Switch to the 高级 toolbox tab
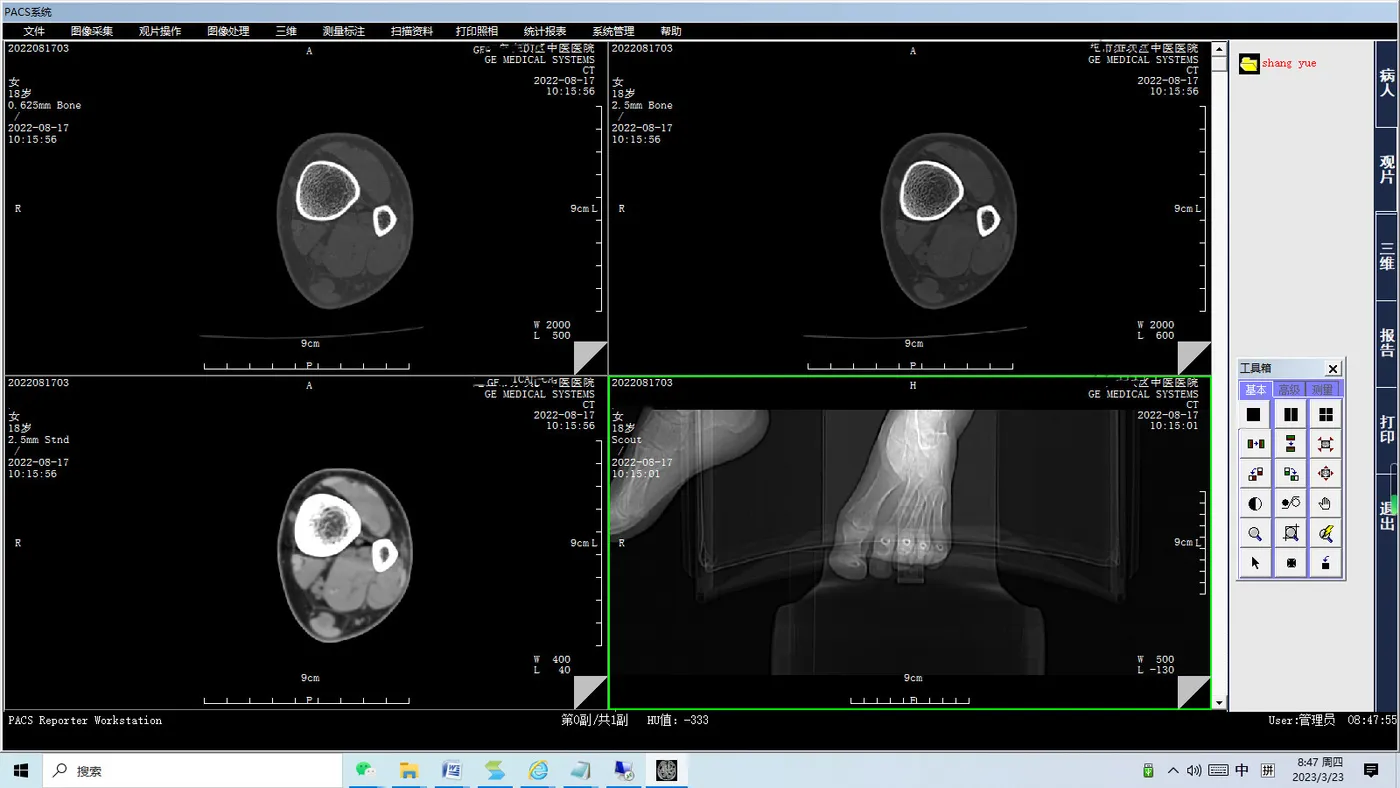Image resolution: width=1400 pixels, height=788 pixels. (1289, 390)
